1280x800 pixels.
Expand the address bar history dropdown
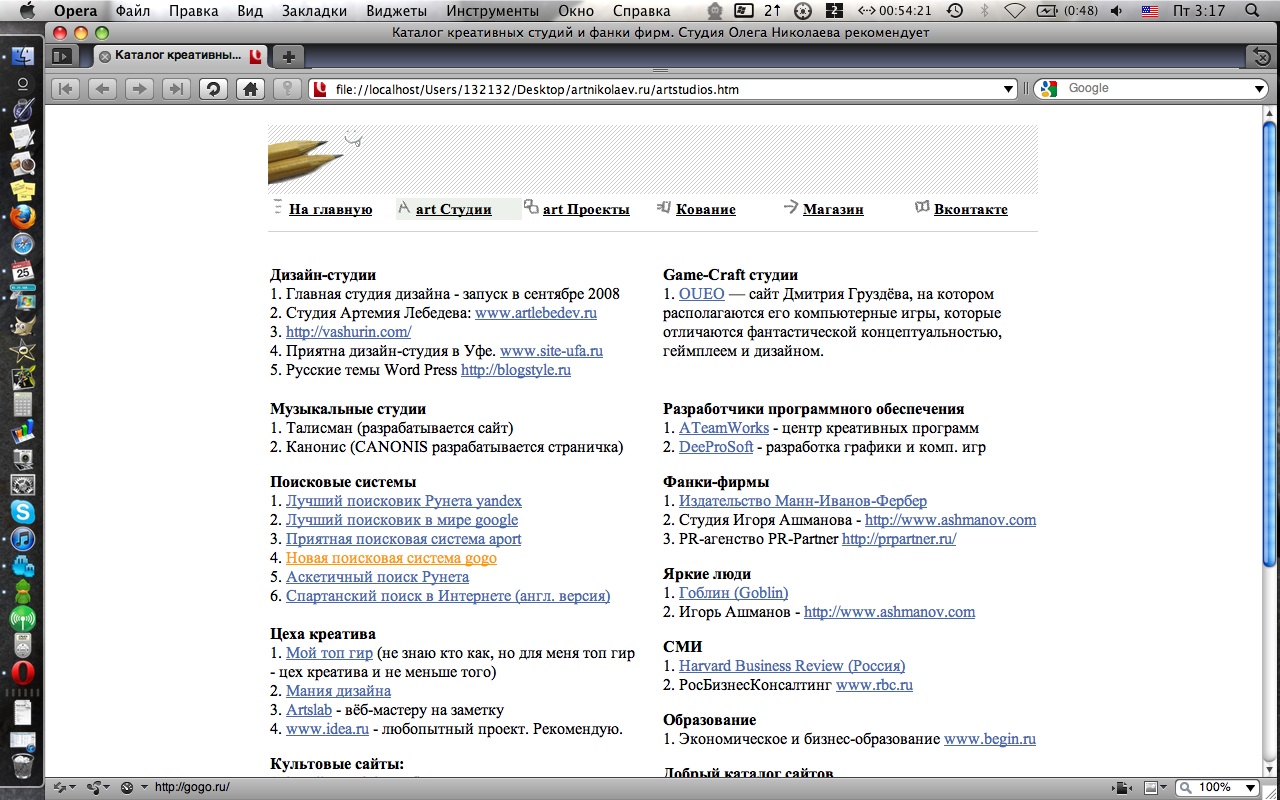click(1009, 89)
